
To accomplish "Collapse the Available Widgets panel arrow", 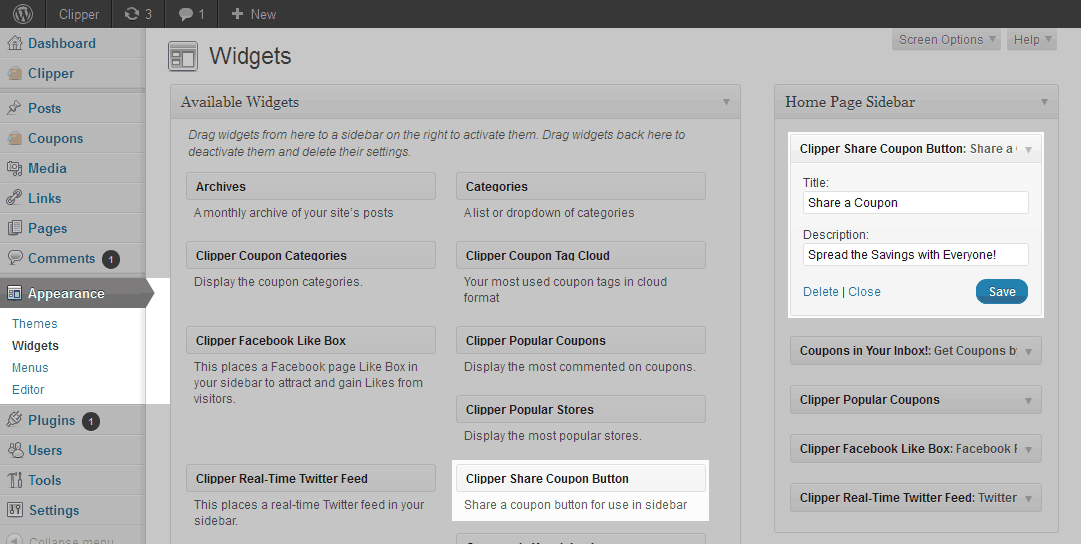I will point(726,102).
